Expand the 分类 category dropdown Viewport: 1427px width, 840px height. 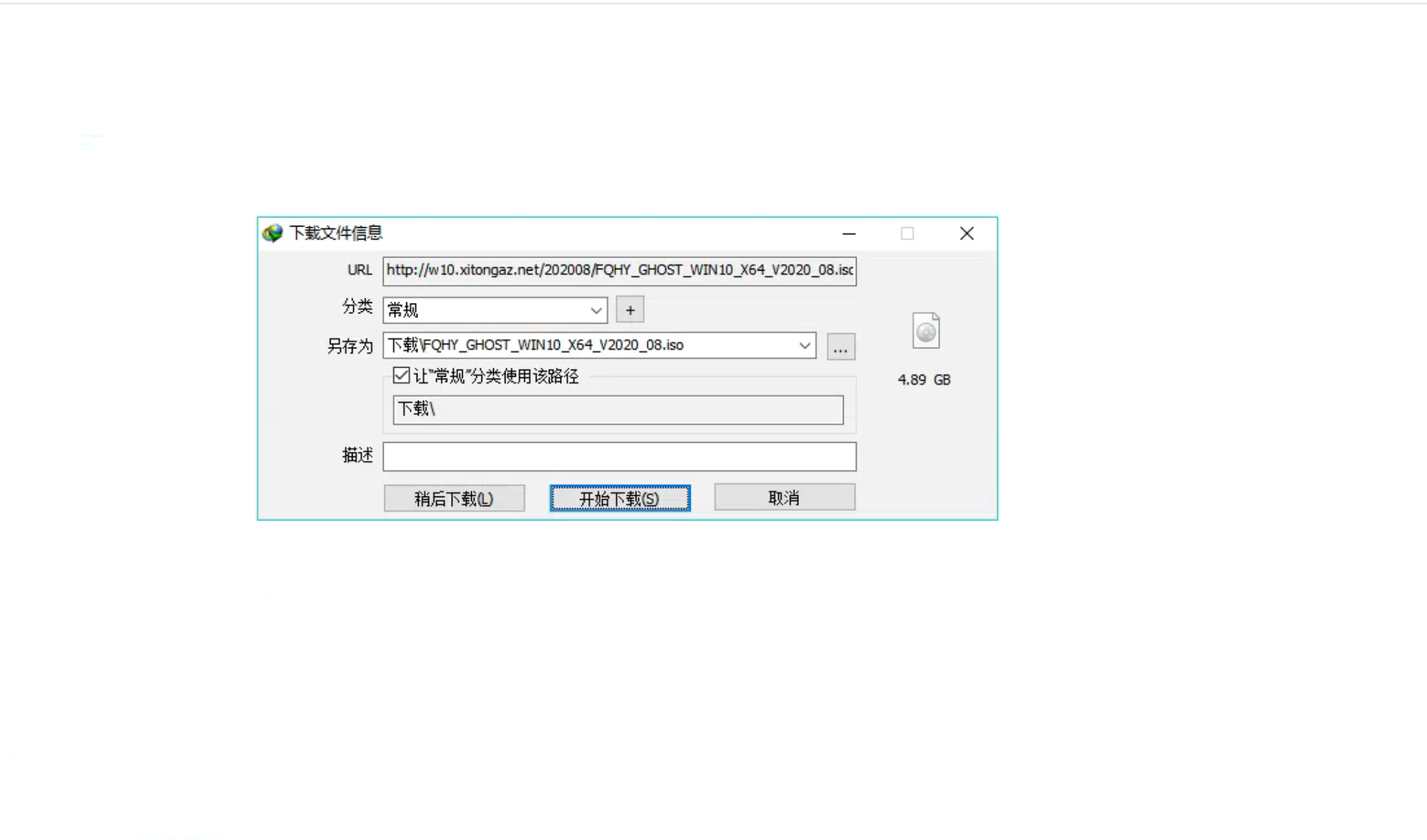coord(596,311)
